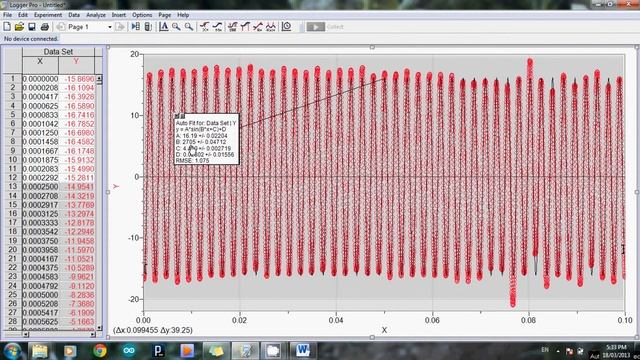Save the experiment with the disk icon

31,27
